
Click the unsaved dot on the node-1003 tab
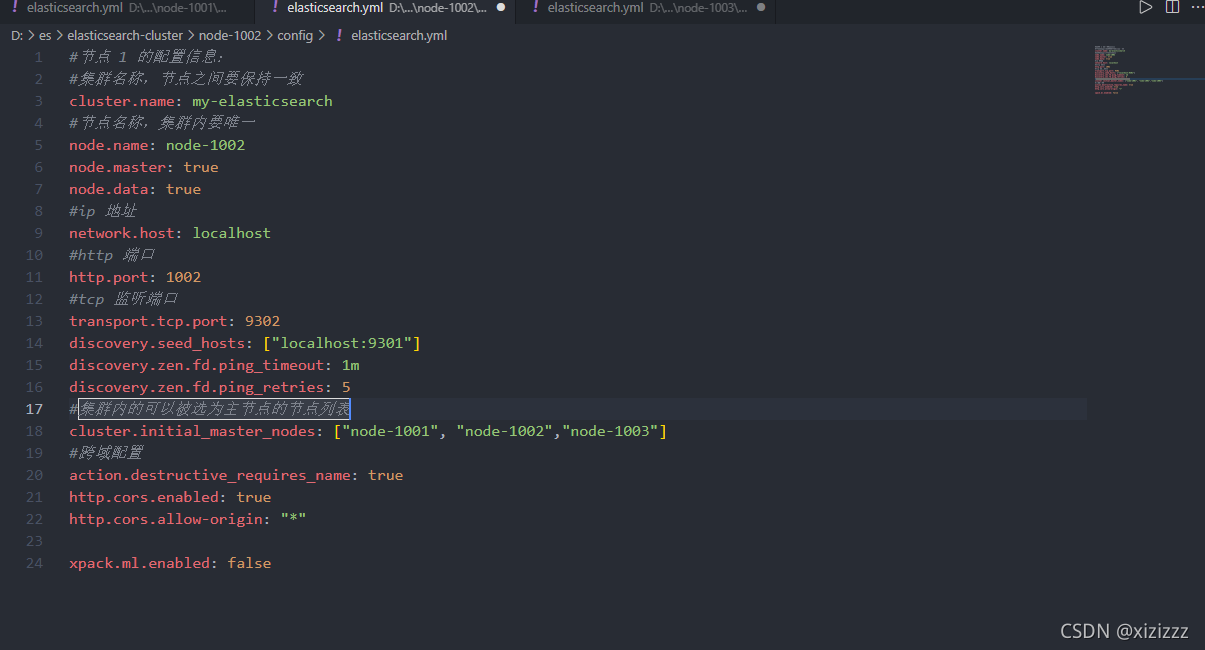click(761, 8)
